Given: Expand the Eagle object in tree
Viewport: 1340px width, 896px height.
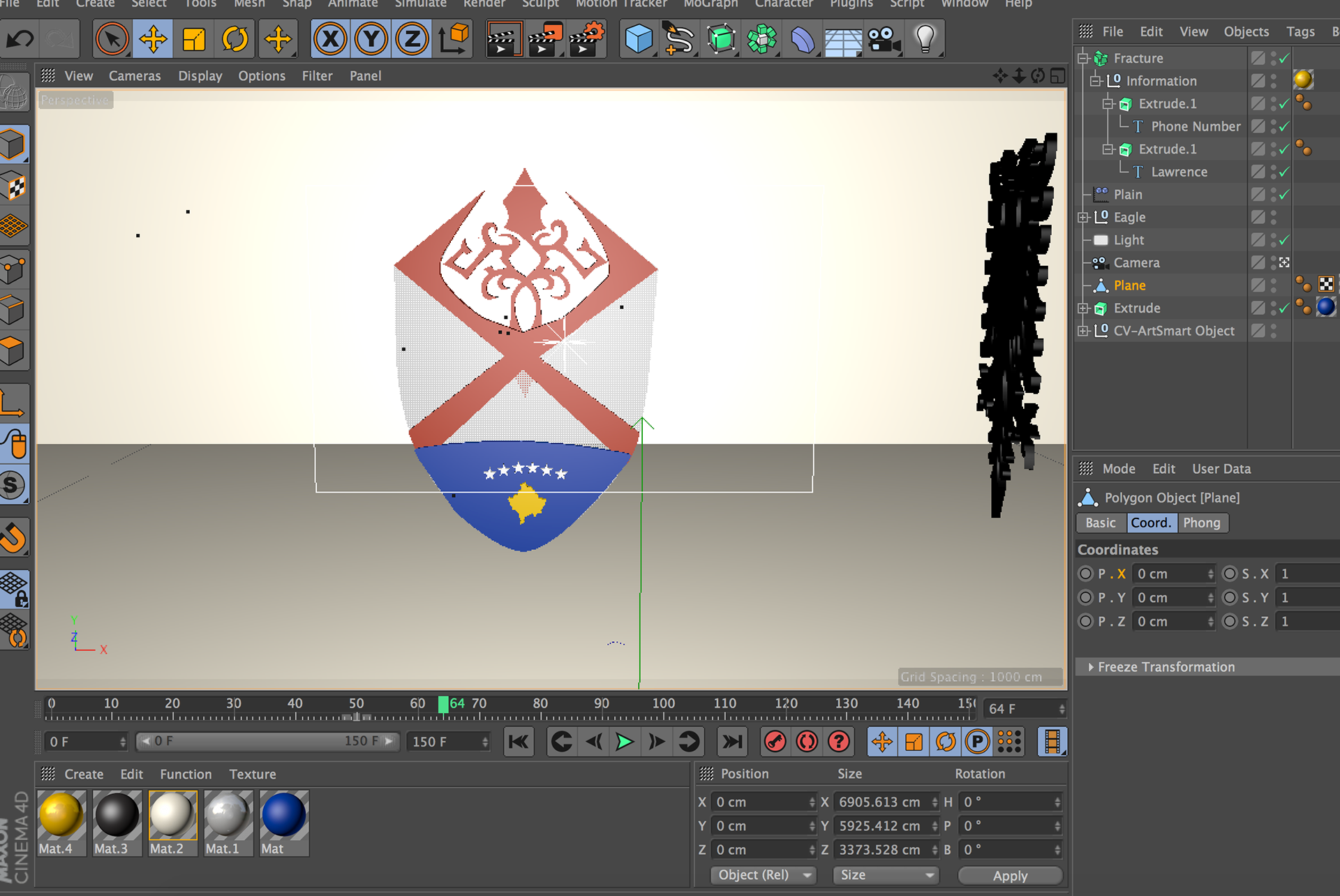Looking at the screenshot, I should pyautogui.click(x=1082, y=218).
